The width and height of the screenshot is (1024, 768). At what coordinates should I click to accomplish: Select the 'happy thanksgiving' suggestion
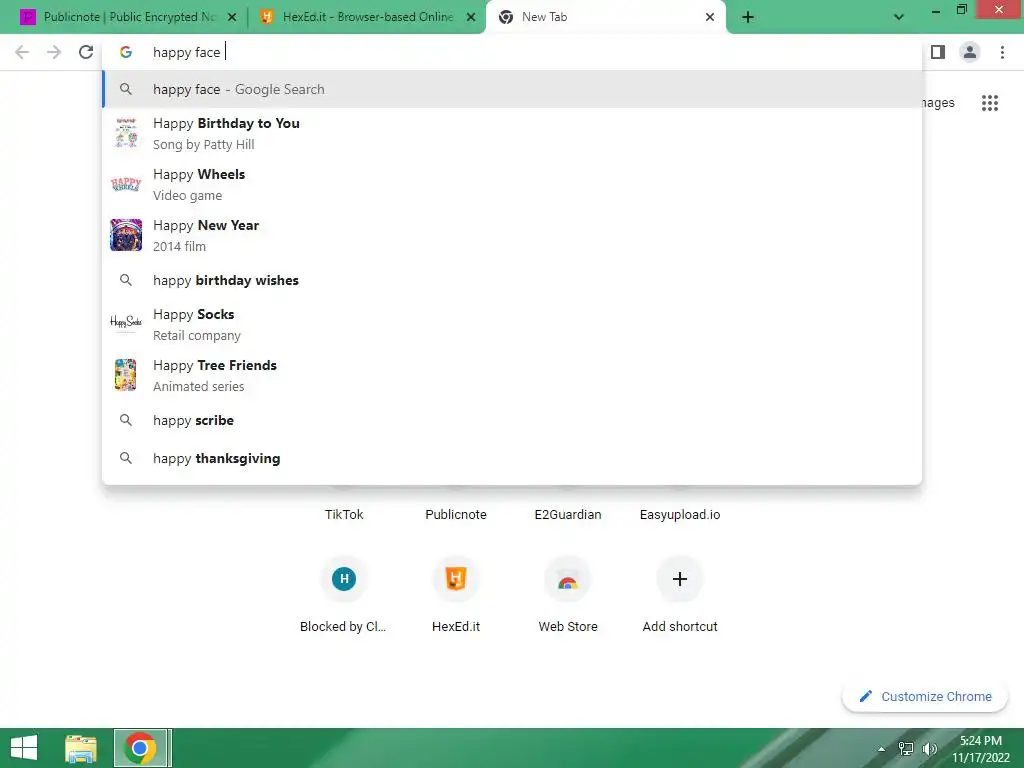tap(512, 458)
